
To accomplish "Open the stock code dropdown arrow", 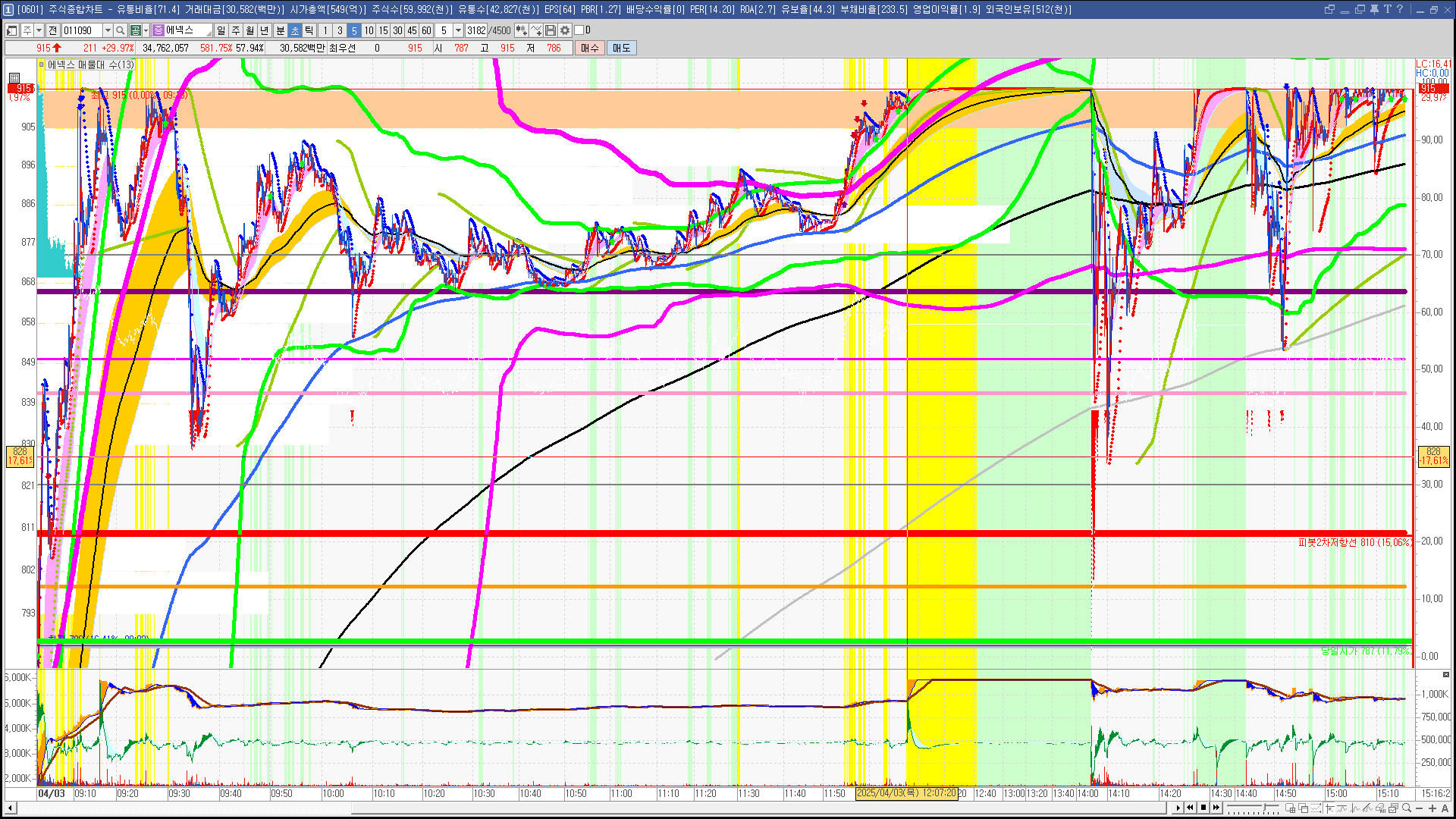I will pos(108,30).
